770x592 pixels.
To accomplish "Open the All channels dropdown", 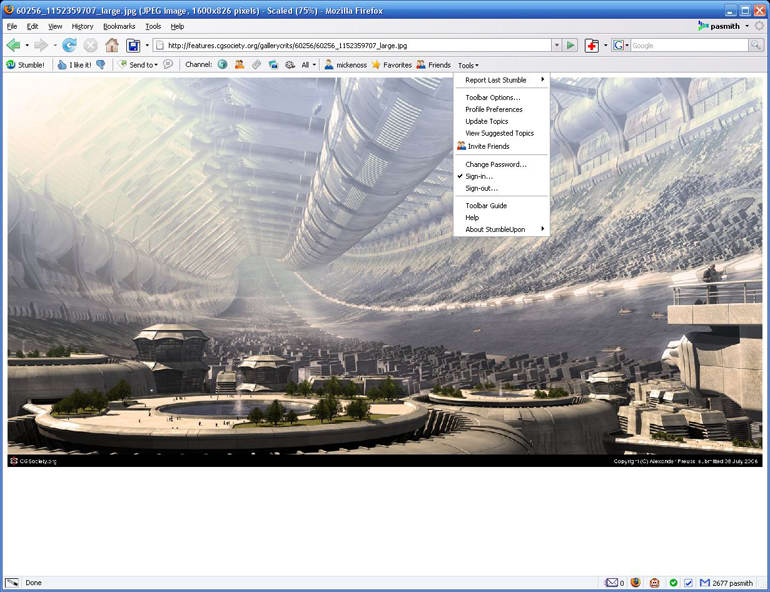I will tap(308, 65).
